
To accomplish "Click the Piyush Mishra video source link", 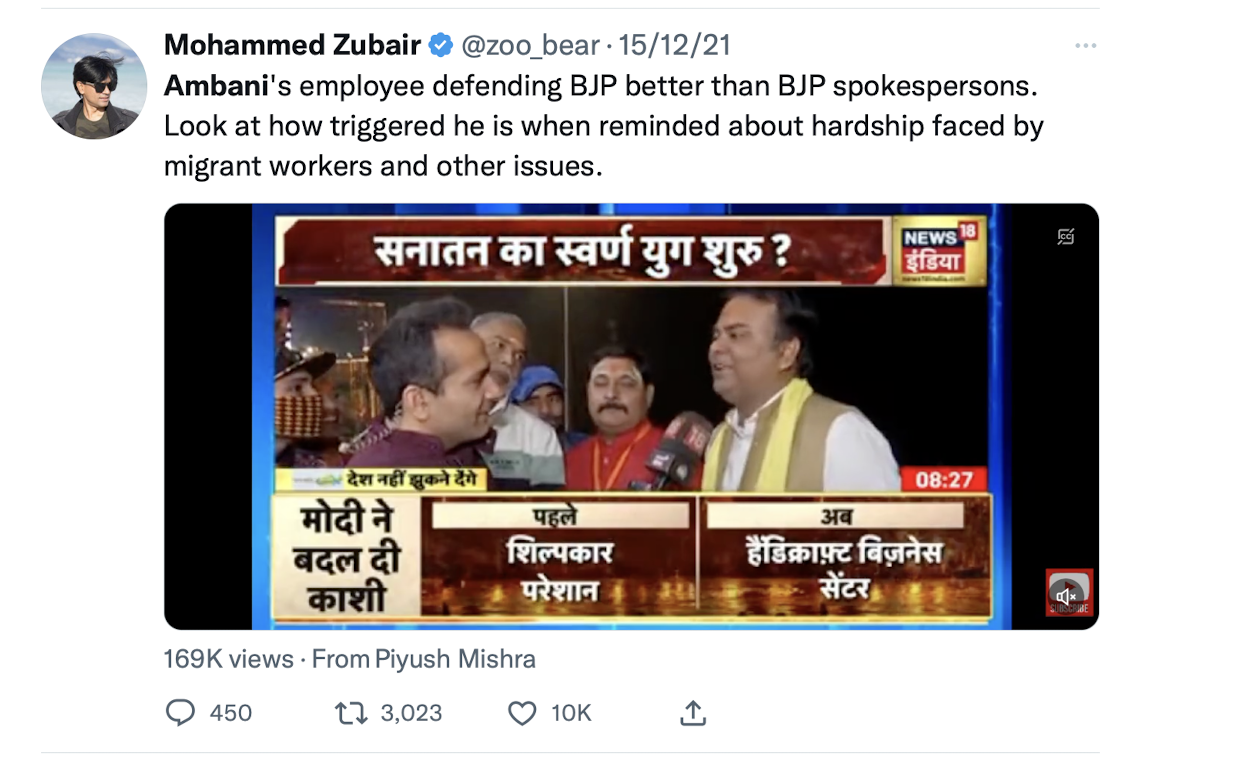I will tap(455, 659).
